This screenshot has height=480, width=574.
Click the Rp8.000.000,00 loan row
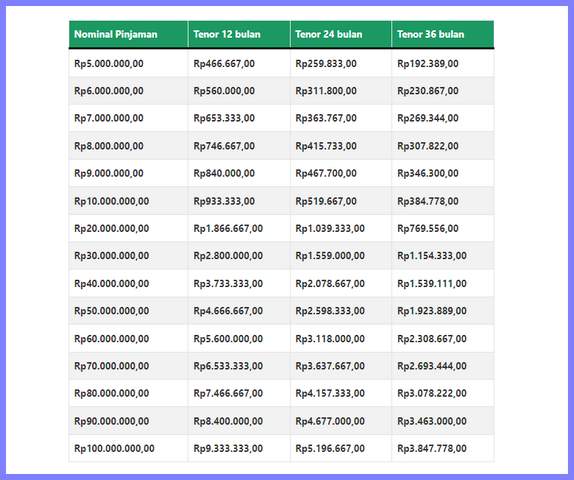click(281, 146)
